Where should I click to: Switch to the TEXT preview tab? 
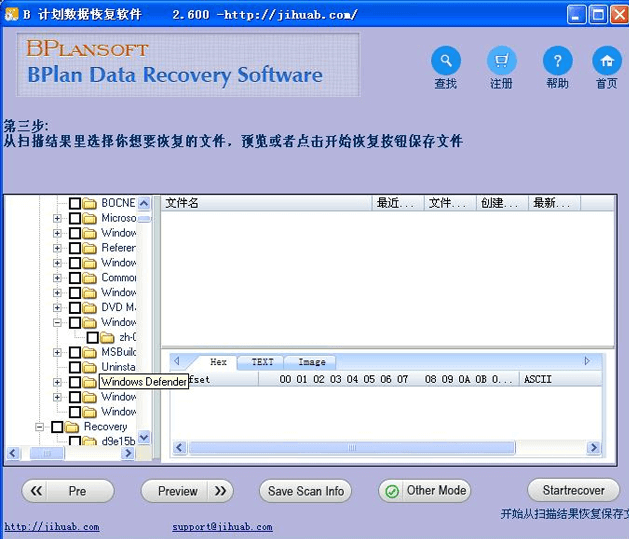pos(262,362)
